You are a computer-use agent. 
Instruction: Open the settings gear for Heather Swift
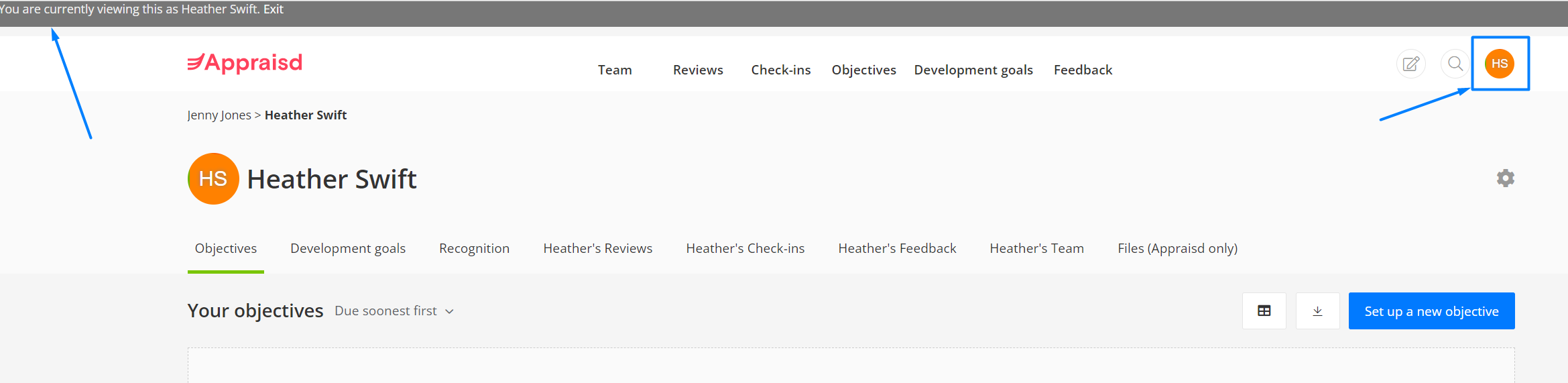coord(1506,178)
